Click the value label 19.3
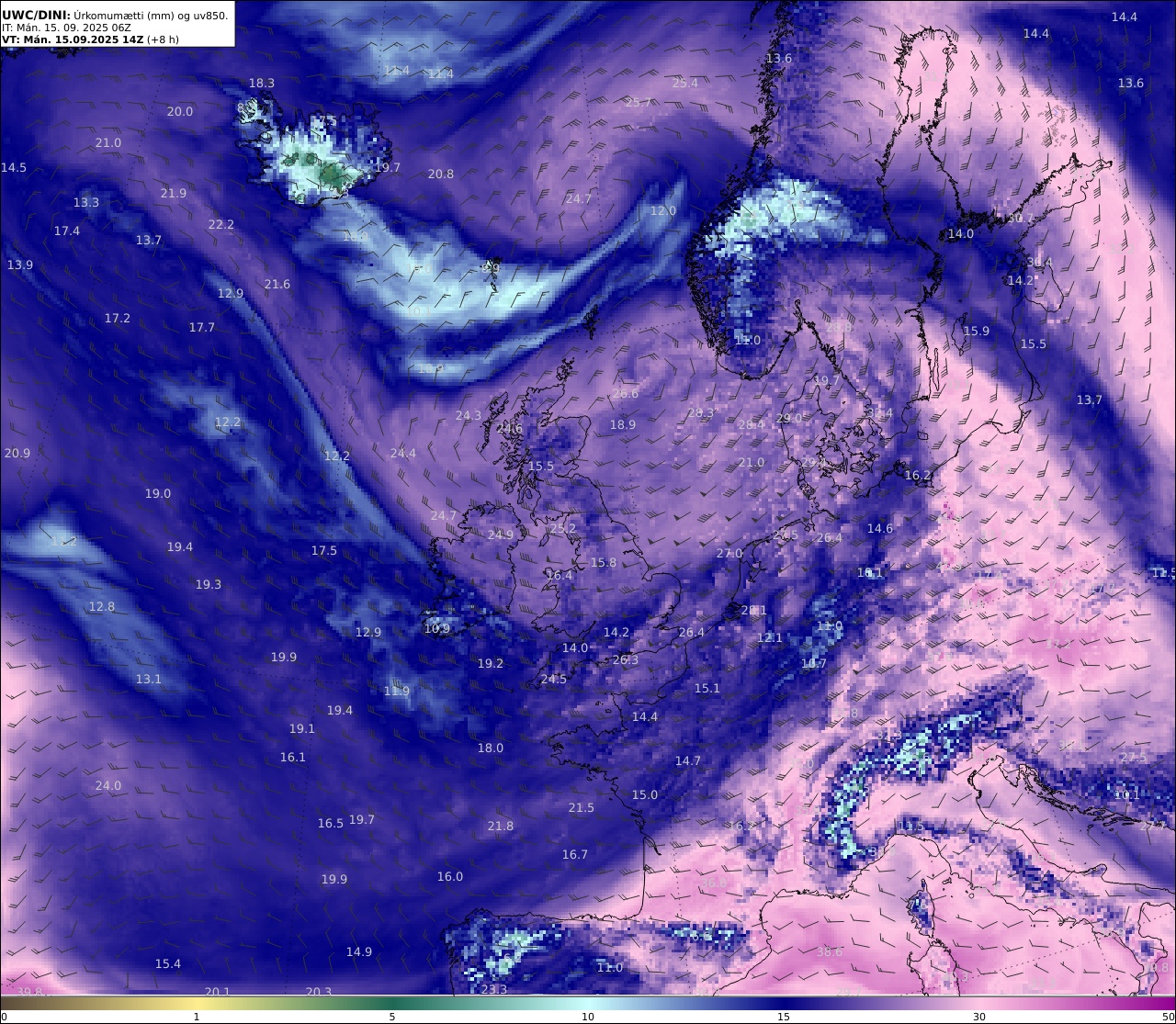1176x1024 pixels. [x=209, y=584]
